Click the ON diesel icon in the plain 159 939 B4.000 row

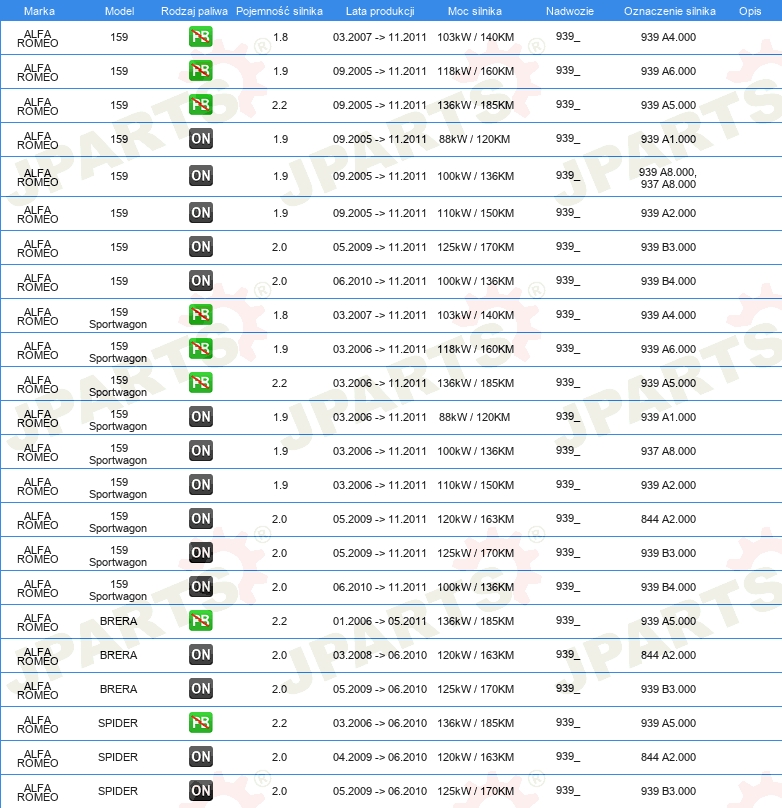201,281
